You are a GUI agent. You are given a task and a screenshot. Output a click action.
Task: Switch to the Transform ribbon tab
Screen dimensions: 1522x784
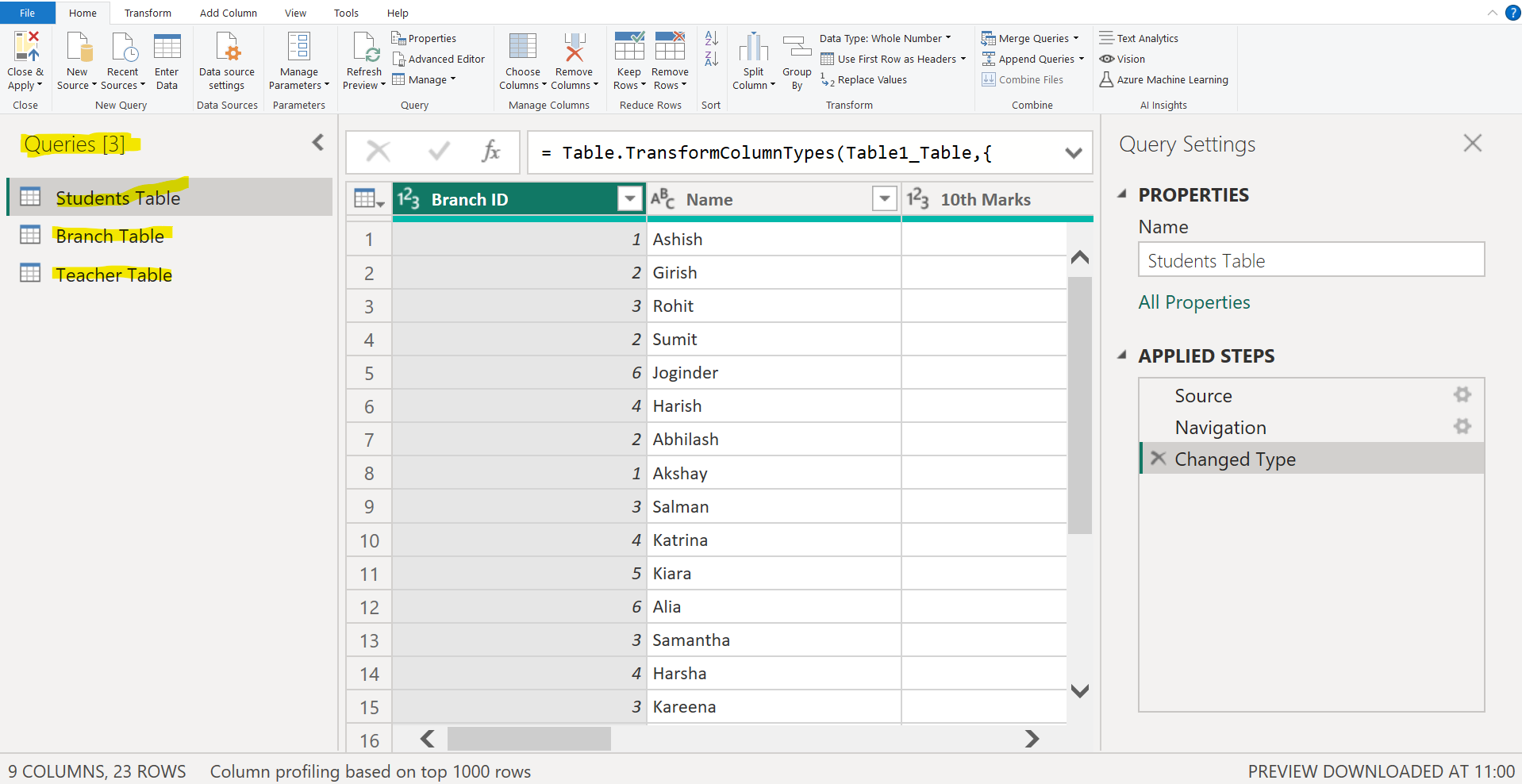point(148,13)
